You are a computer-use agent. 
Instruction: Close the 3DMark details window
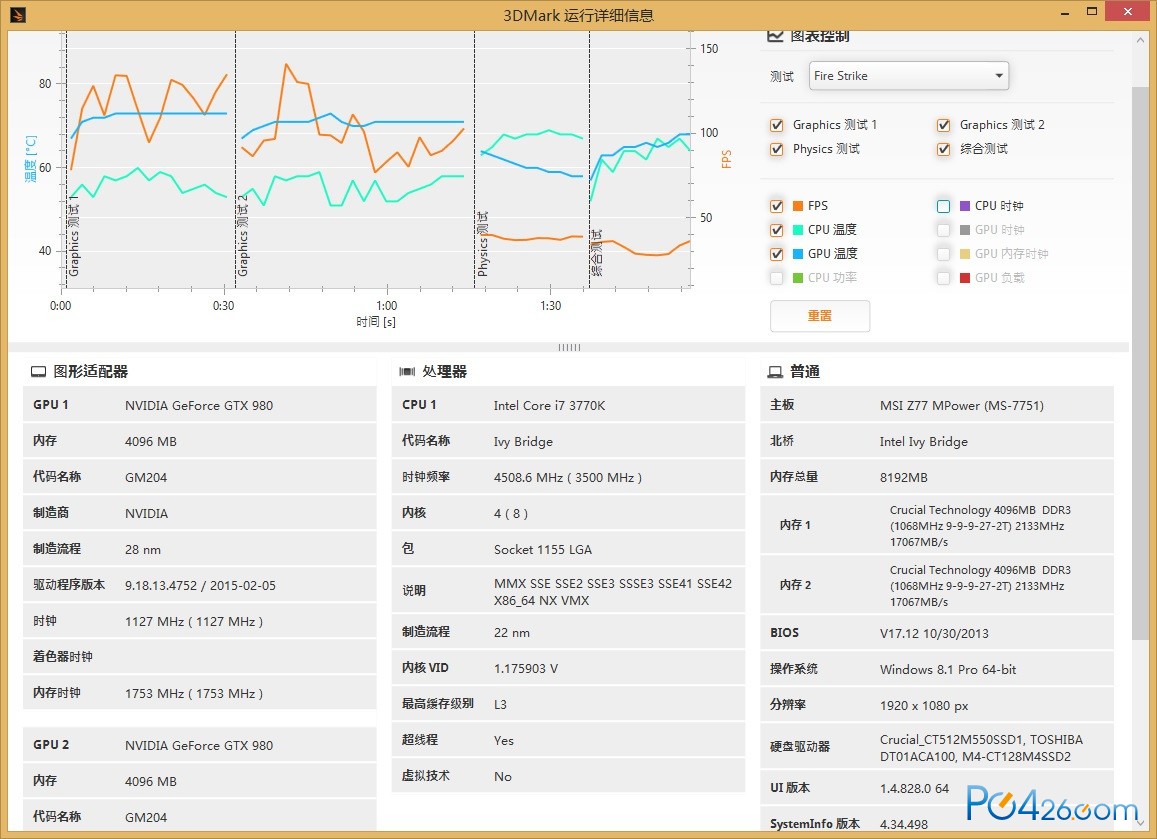(x=1128, y=11)
